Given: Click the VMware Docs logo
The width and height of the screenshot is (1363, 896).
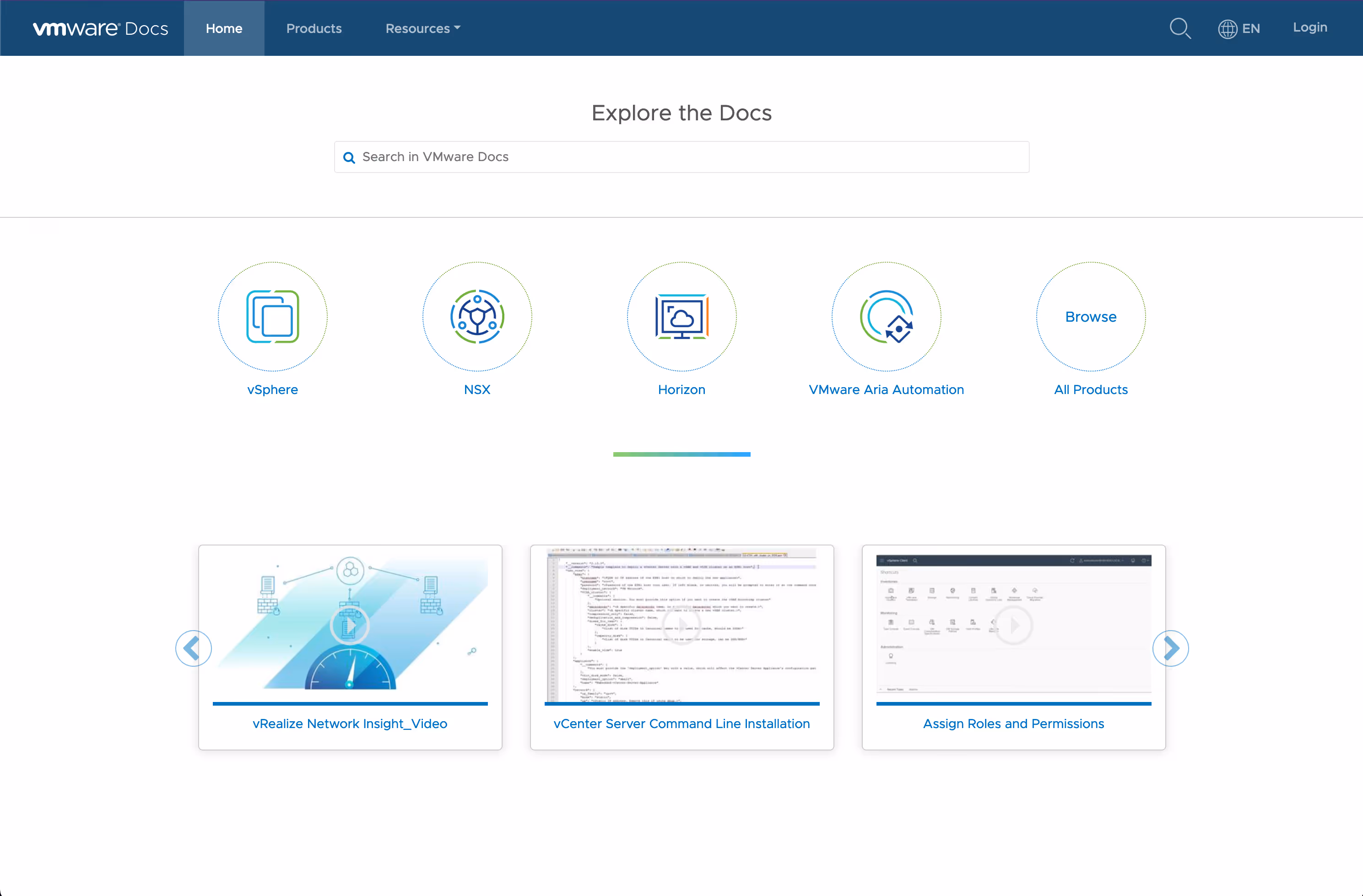Looking at the screenshot, I should (101, 28).
